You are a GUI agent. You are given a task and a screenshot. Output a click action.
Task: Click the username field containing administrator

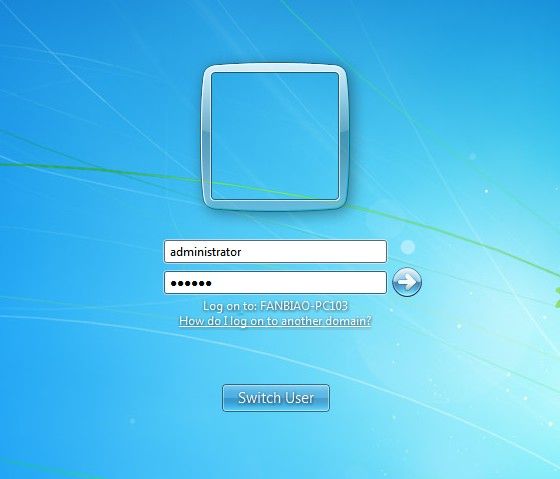click(275, 251)
